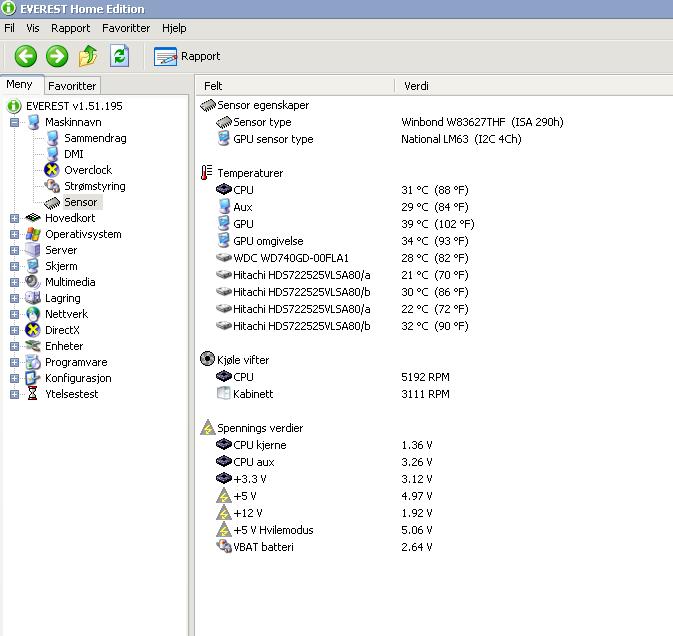Click the Server icon in the tree
The height and width of the screenshot is (636, 673).
[33, 250]
